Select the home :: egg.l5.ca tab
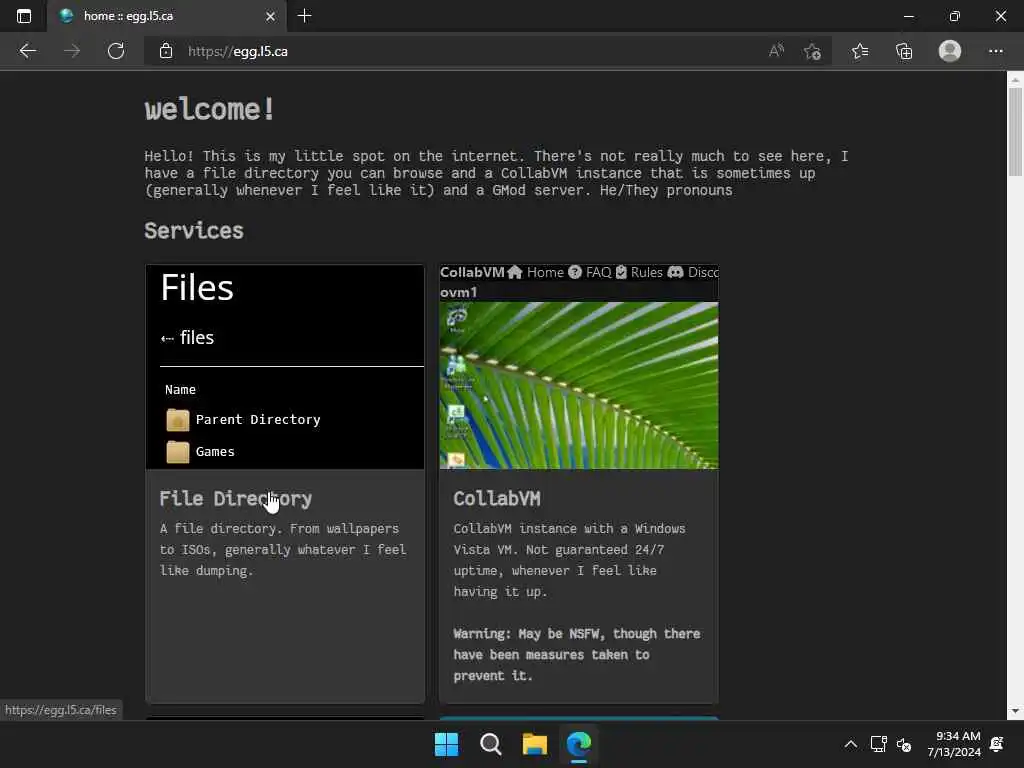 [167, 16]
